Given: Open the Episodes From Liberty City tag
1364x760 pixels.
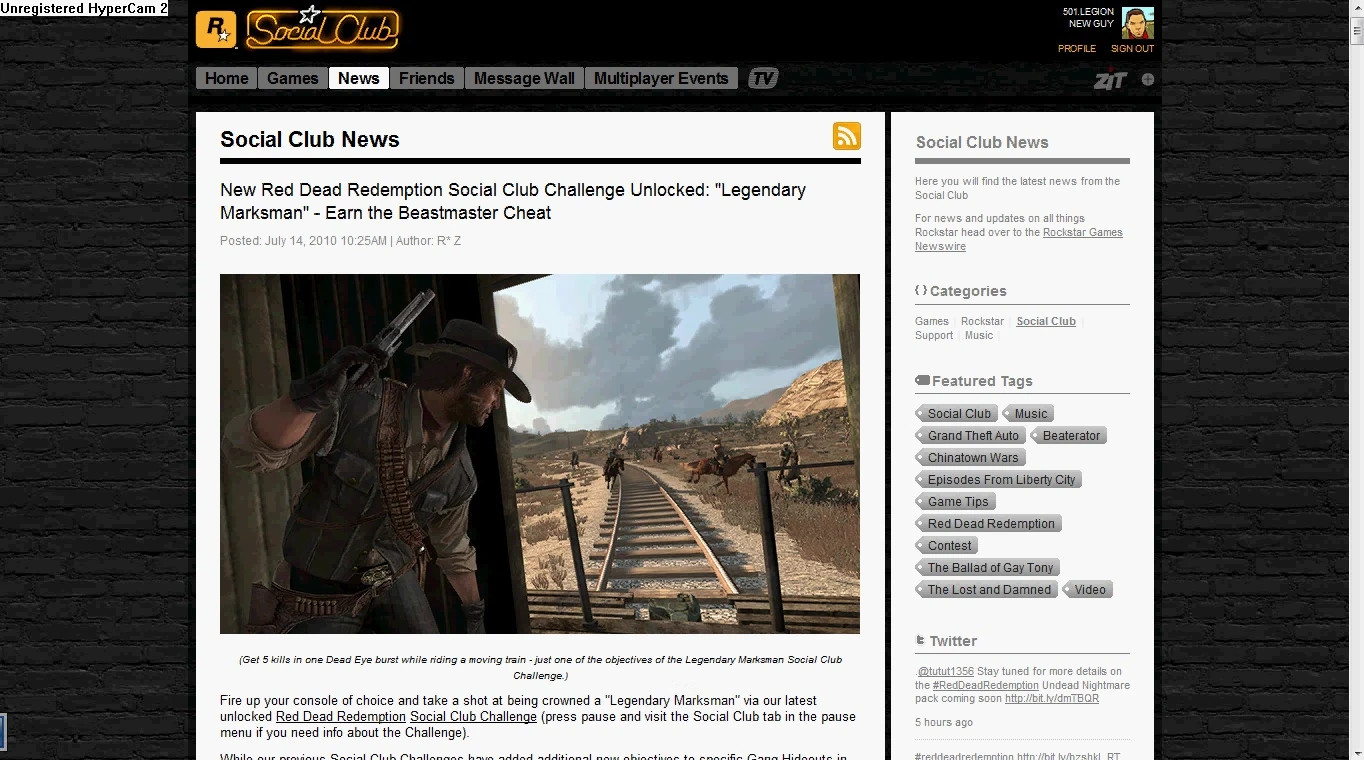Looking at the screenshot, I should click(999, 479).
